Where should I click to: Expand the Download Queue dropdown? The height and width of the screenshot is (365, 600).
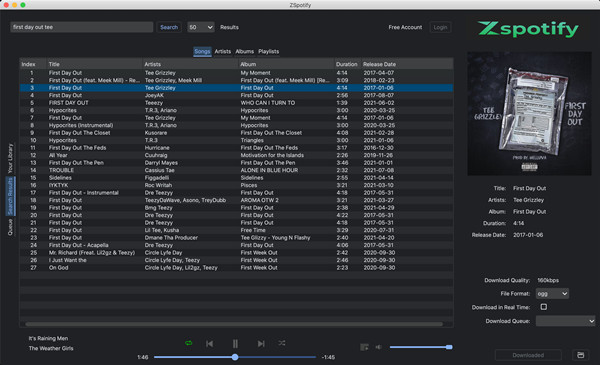click(565, 321)
